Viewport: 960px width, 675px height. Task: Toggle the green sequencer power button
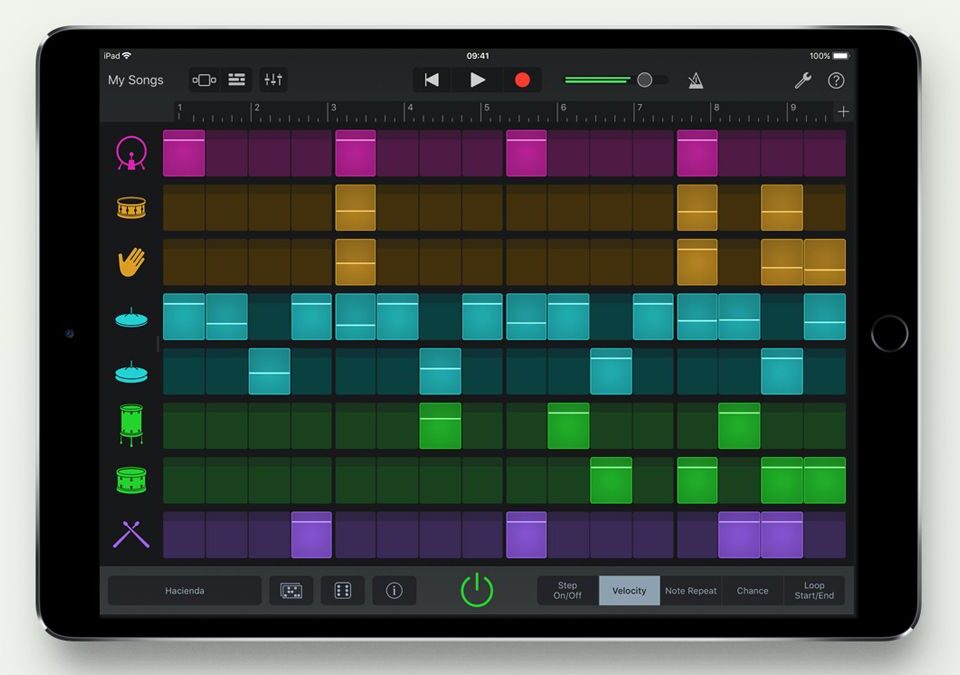(x=477, y=590)
